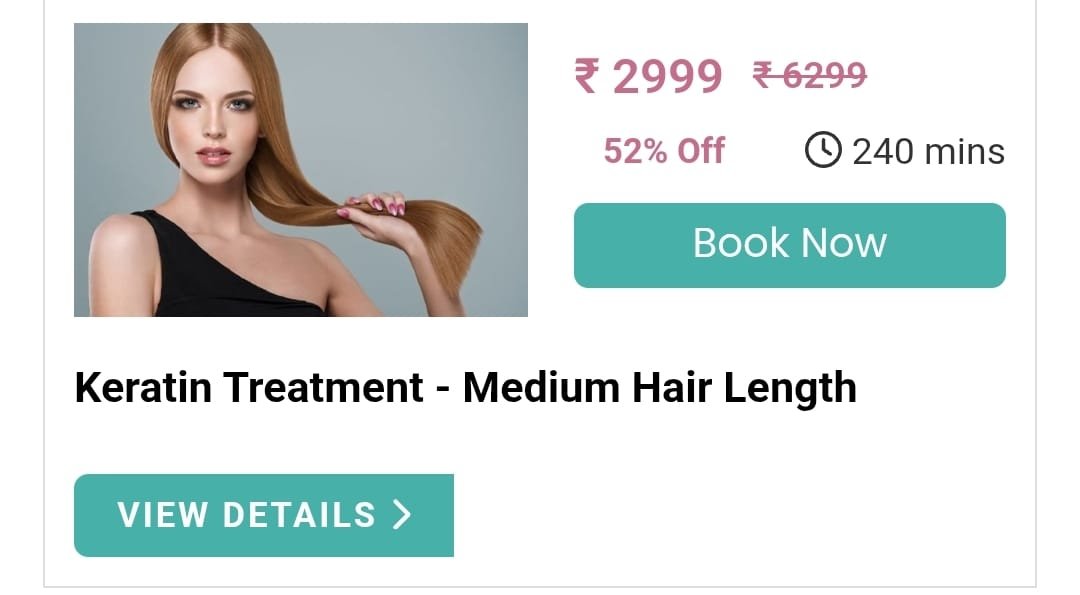Open the Keratin Treatment title link
The height and width of the screenshot is (595, 1080).
point(465,388)
